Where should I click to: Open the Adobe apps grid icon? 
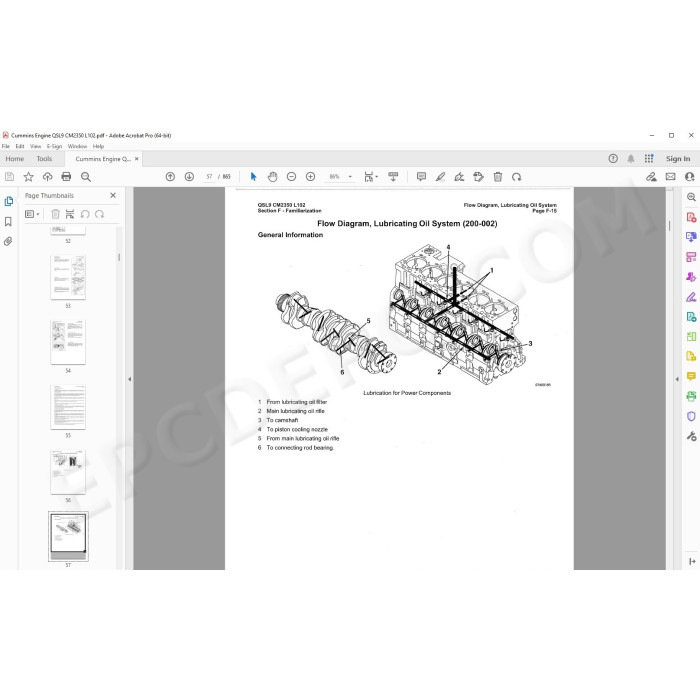click(x=649, y=158)
